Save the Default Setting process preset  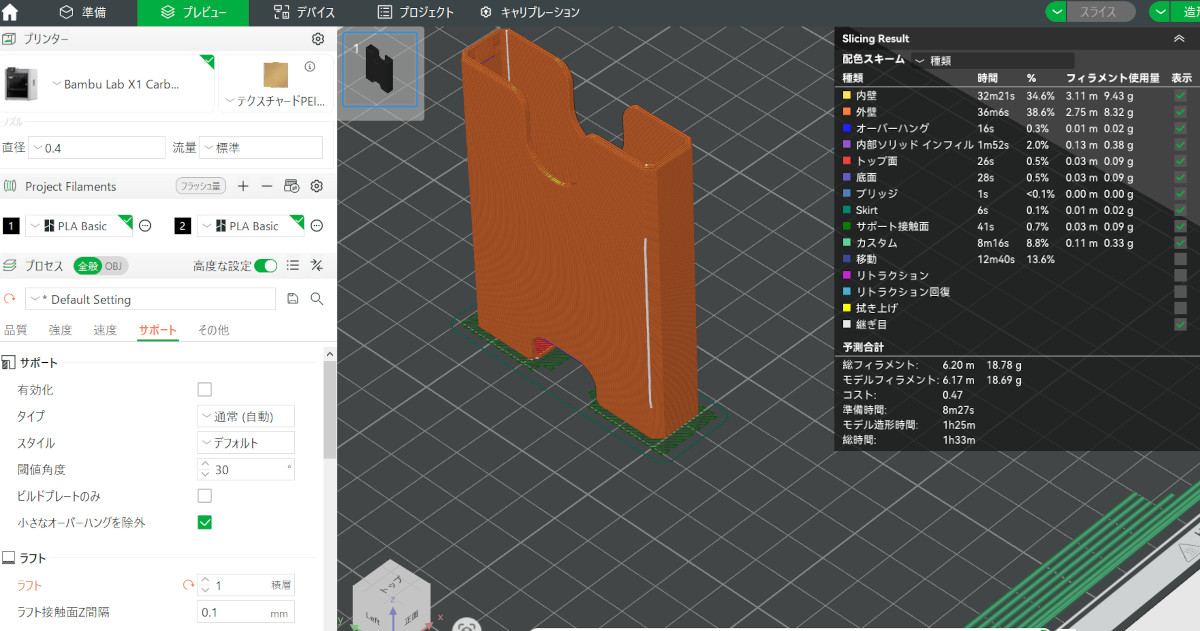(293, 299)
